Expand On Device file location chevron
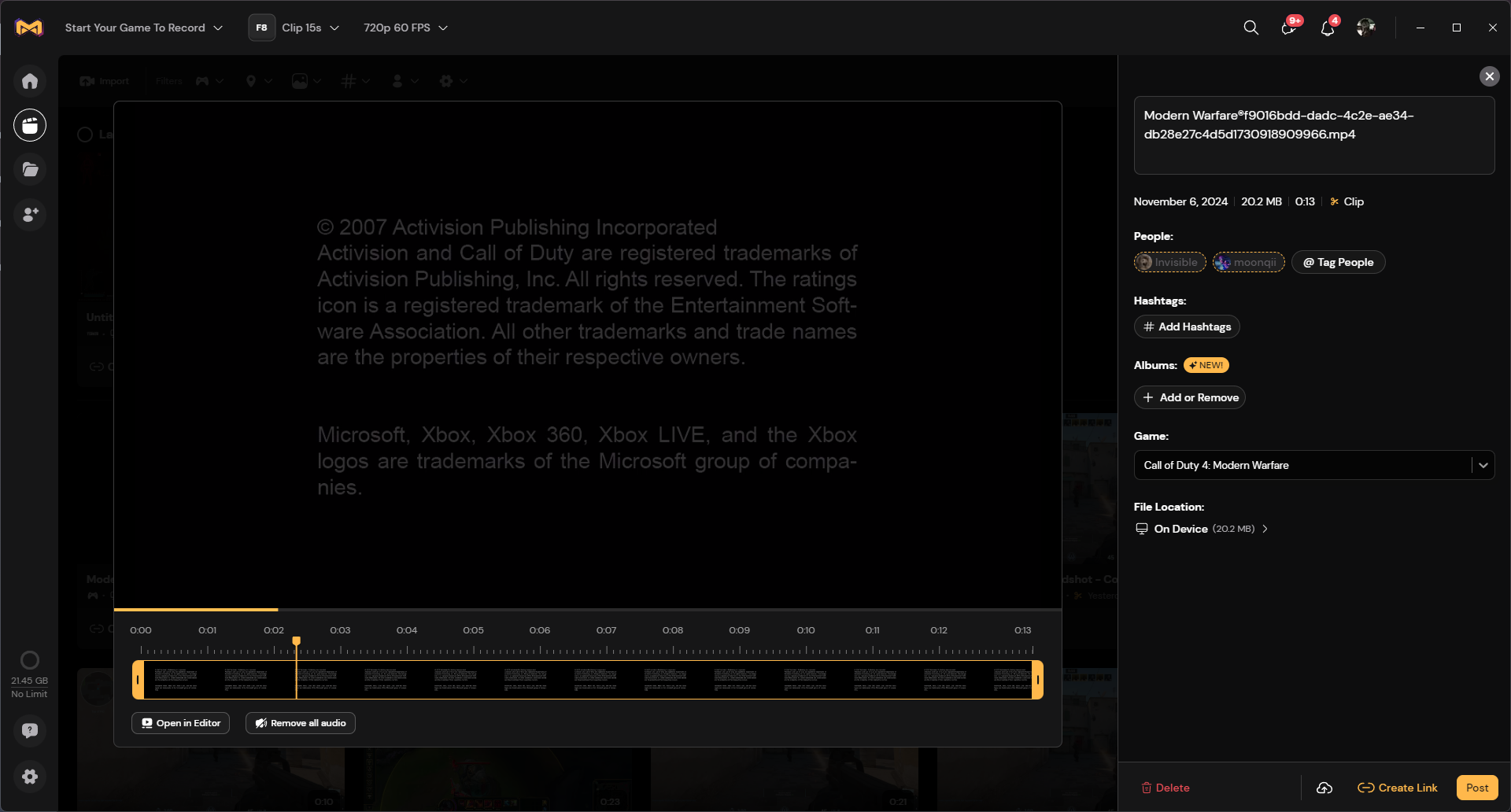Viewport: 1511px width, 812px height. (1265, 529)
